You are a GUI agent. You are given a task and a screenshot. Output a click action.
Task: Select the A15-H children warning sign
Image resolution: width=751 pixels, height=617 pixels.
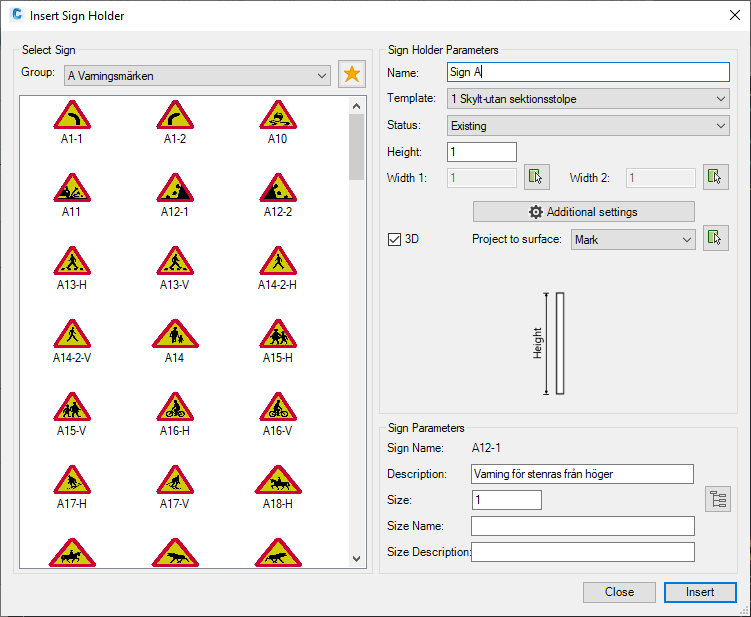tap(278, 341)
